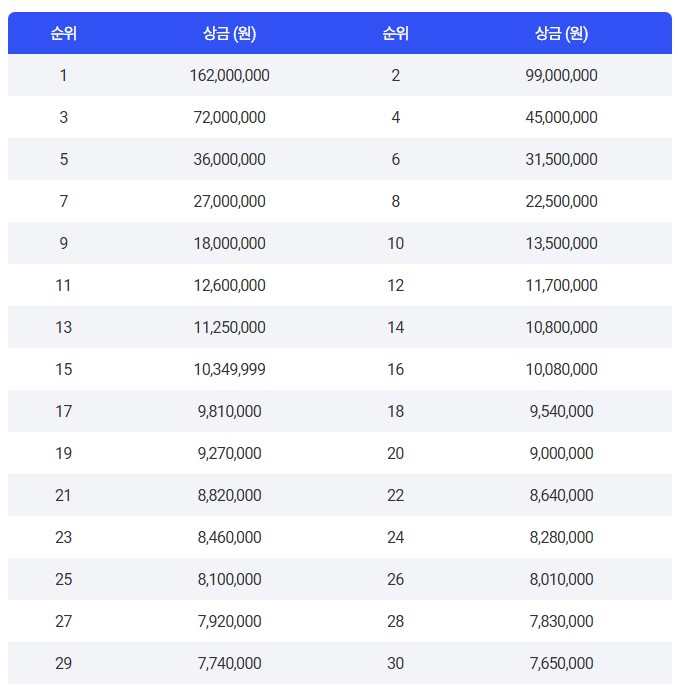The image size is (678, 685).
Task: Select prize amount 8,640,000
Action: [561, 495]
